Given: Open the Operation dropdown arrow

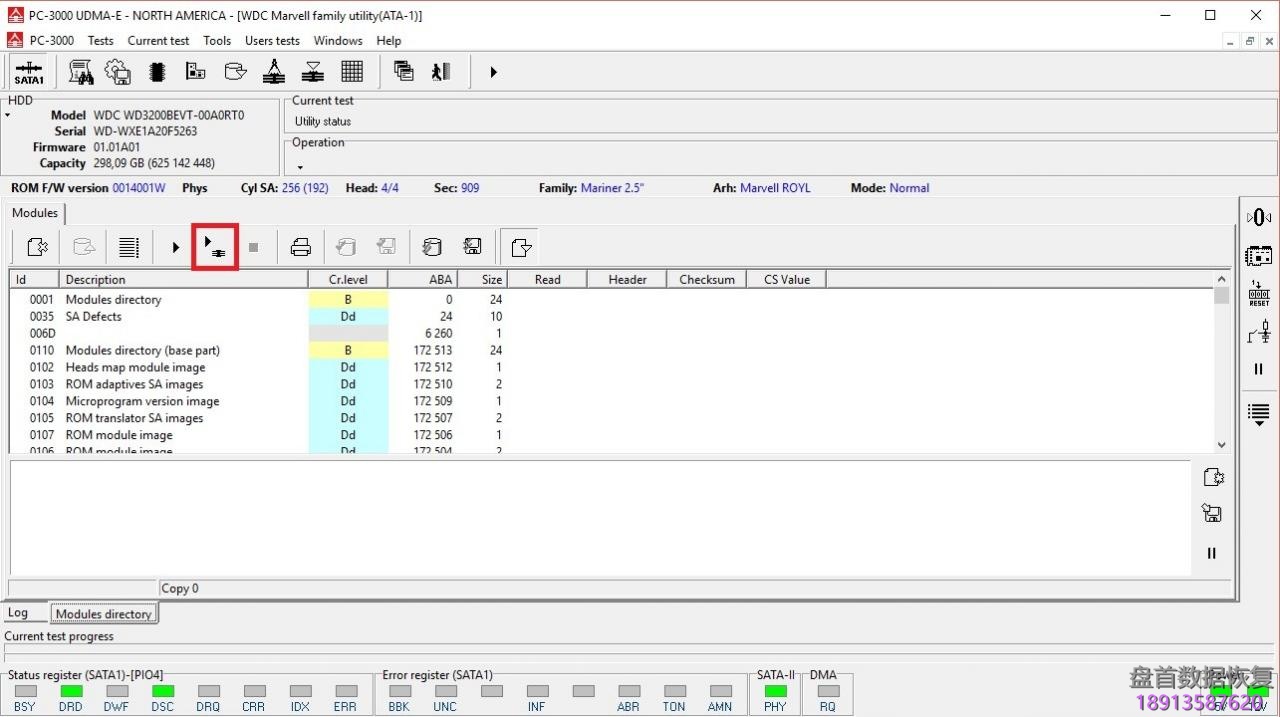Looking at the screenshot, I should click(x=300, y=167).
